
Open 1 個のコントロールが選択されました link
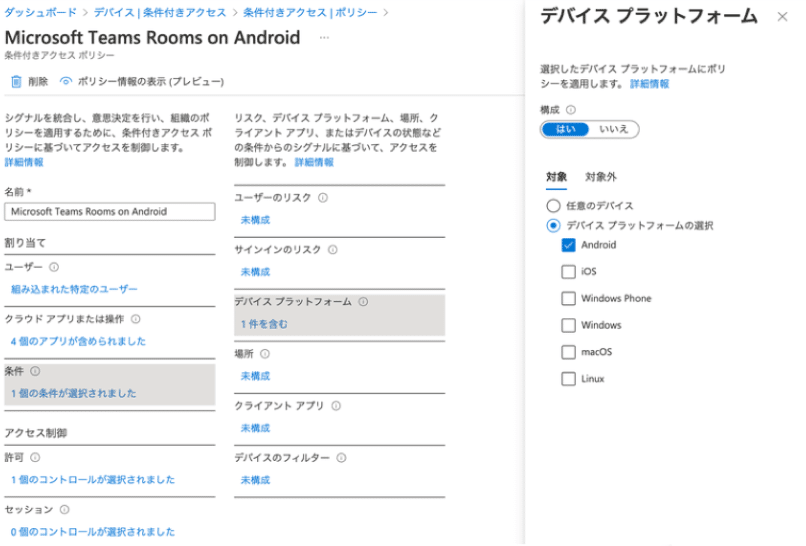click(93, 480)
